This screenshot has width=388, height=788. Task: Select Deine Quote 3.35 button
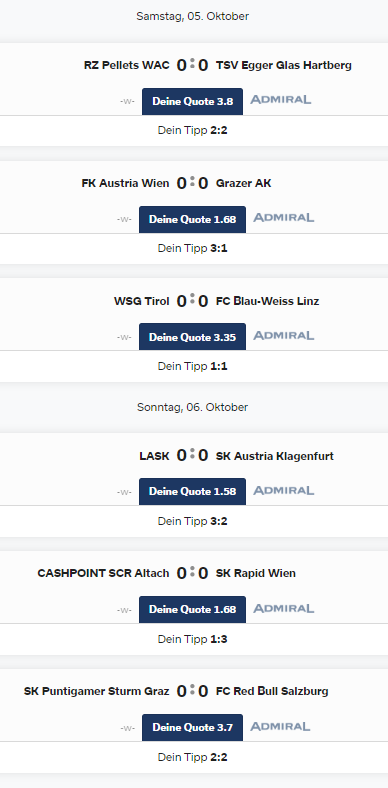pos(192,337)
